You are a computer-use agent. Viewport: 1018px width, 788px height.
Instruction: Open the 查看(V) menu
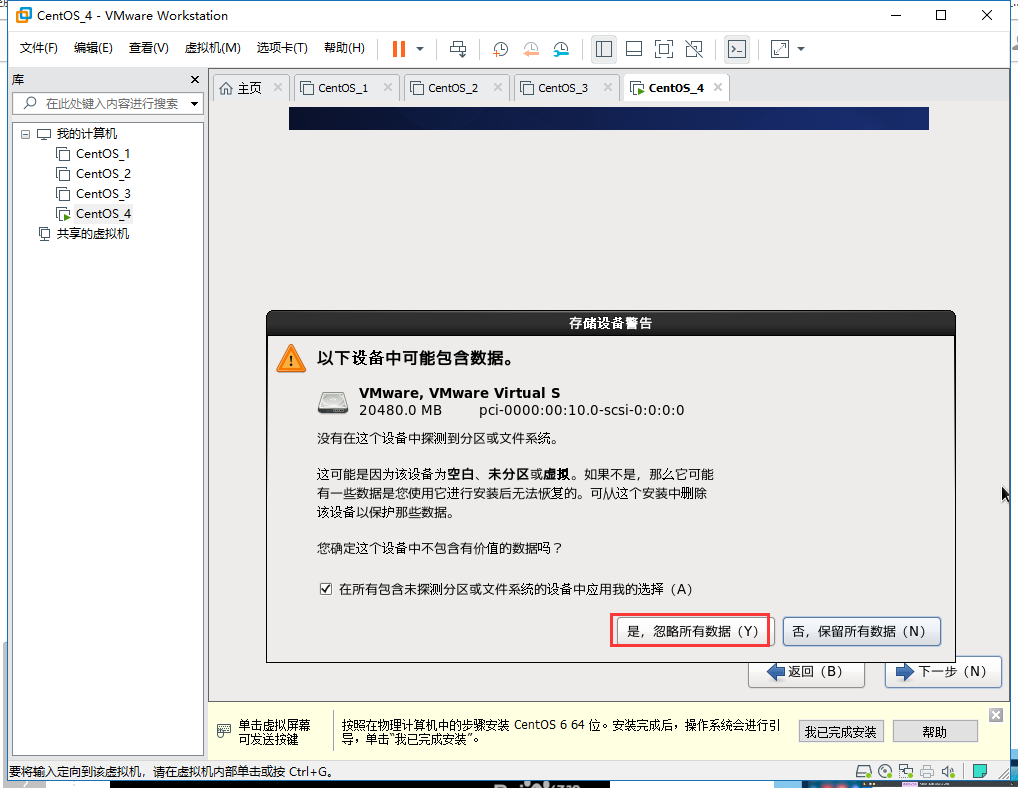(148, 48)
